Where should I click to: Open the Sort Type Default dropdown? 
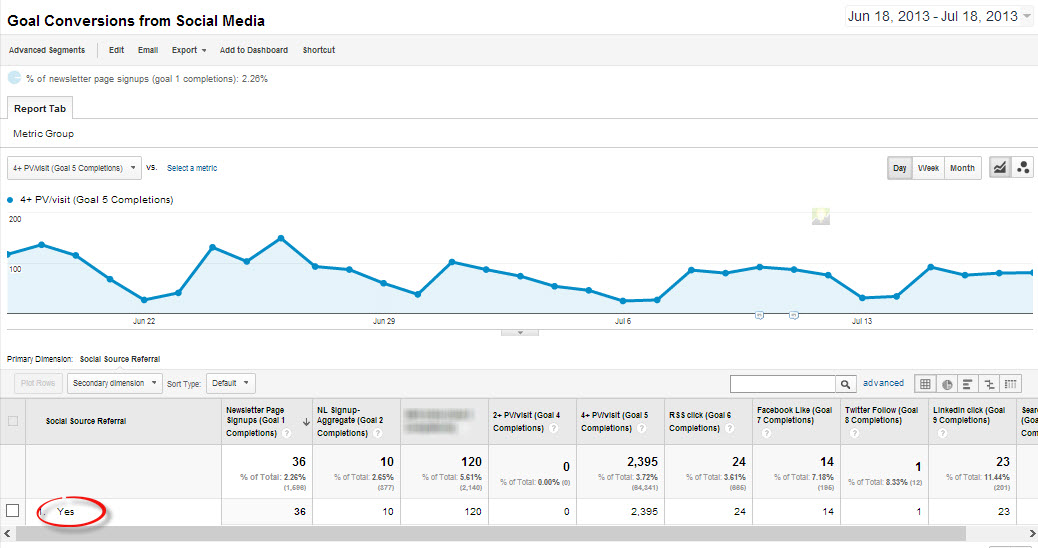coord(232,383)
